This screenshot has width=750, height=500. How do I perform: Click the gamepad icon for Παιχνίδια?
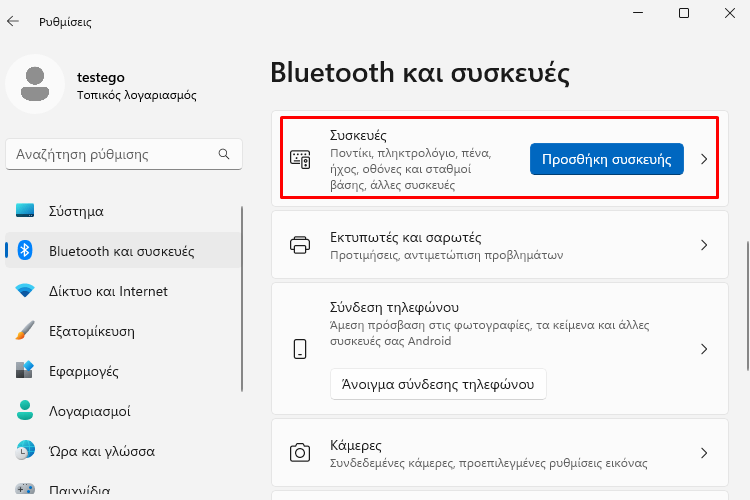click(x=25, y=489)
